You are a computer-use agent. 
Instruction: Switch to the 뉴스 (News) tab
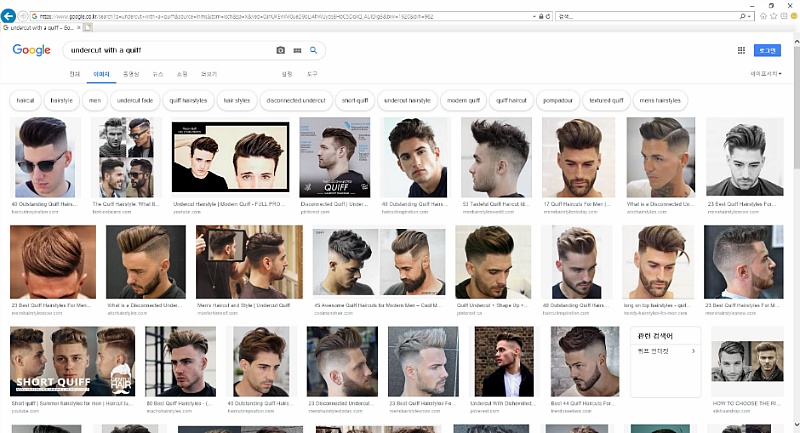point(158,74)
